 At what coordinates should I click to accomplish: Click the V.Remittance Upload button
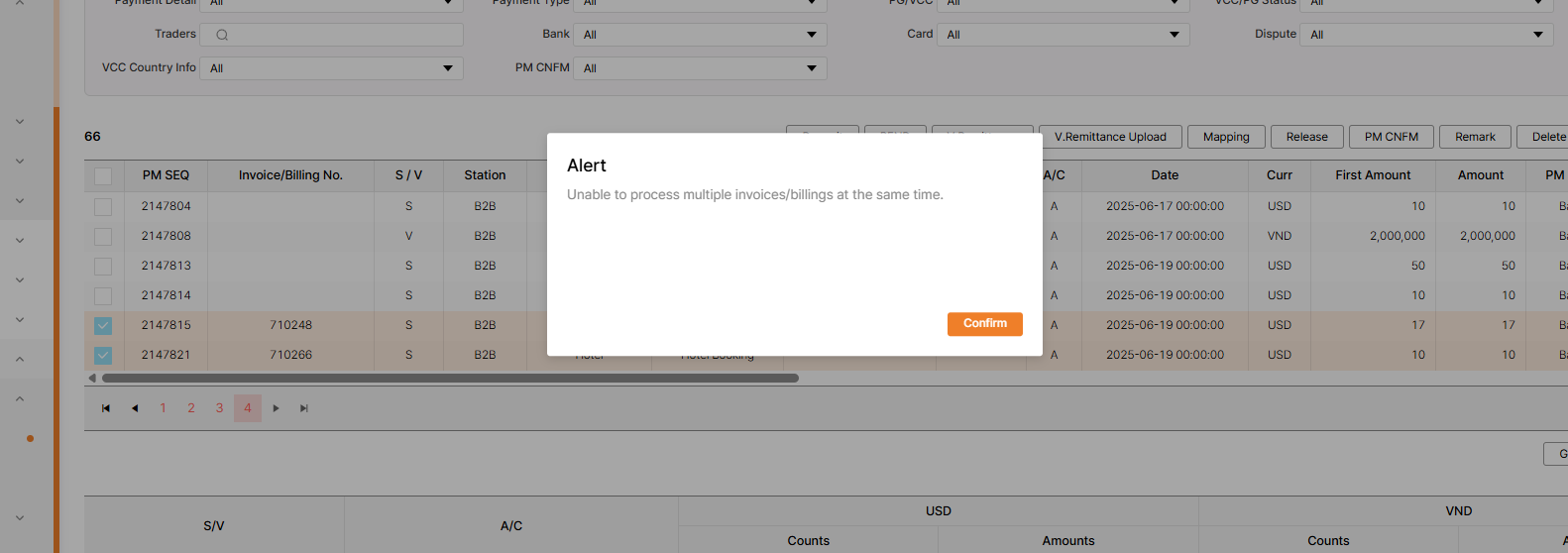click(1110, 137)
